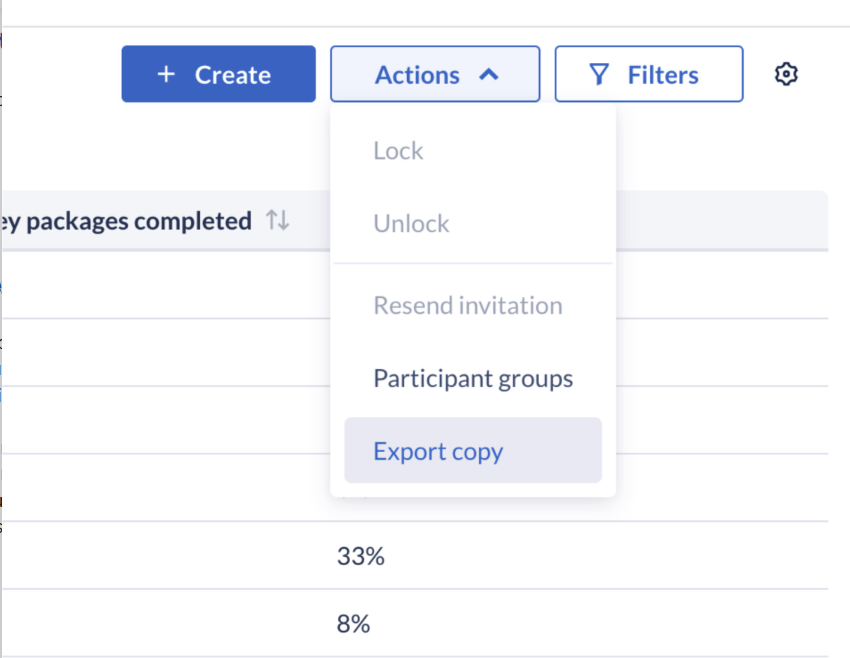This screenshot has height=658, width=850.
Task: Select the table cell showing 33%
Action: (360, 556)
